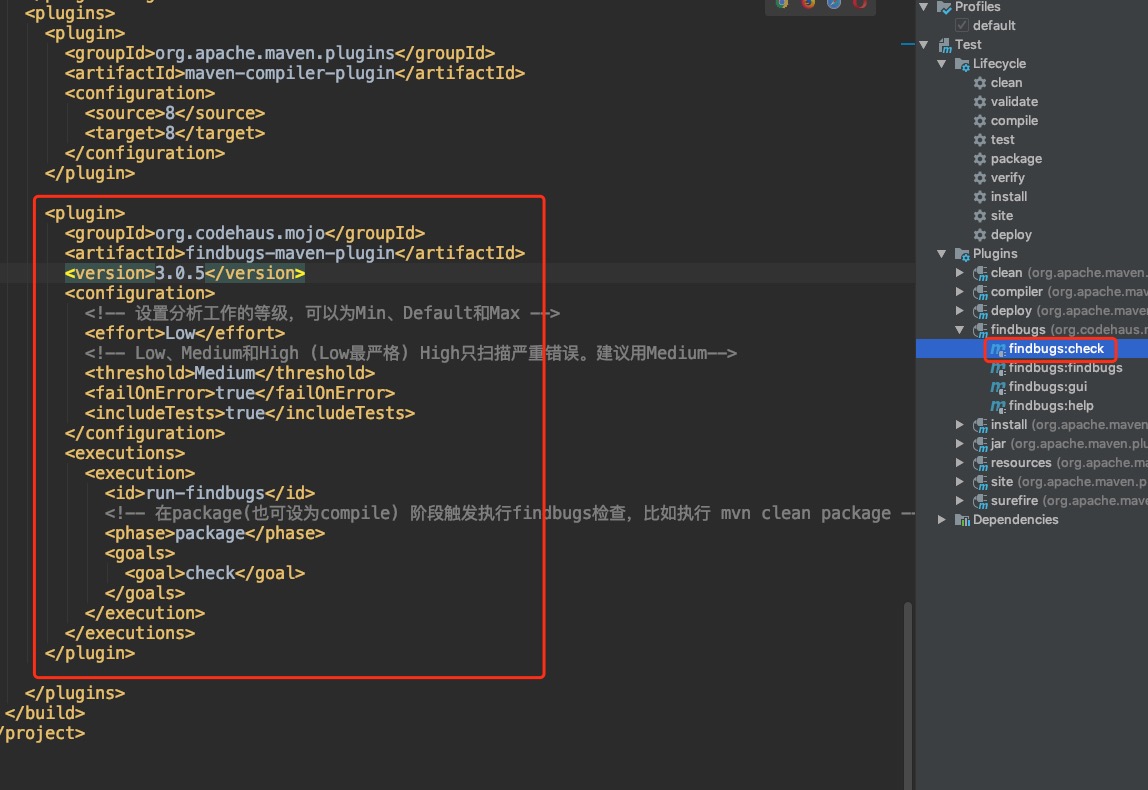
Task: Open preview in Chrome browser icon
Action: coord(782,4)
